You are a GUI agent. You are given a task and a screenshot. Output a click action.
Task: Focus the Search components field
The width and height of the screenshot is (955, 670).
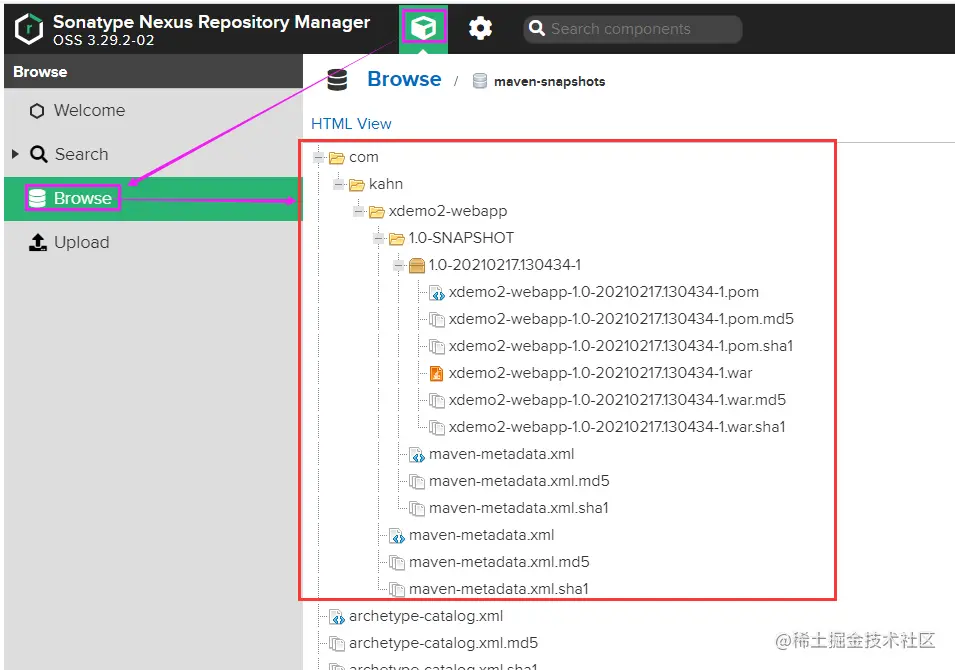tap(632, 29)
